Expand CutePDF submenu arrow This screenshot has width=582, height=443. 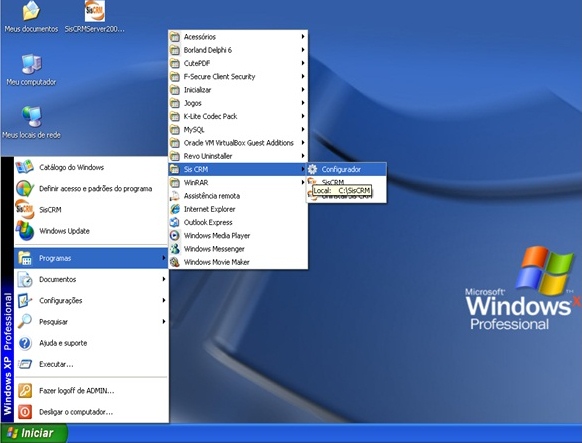coord(303,63)
